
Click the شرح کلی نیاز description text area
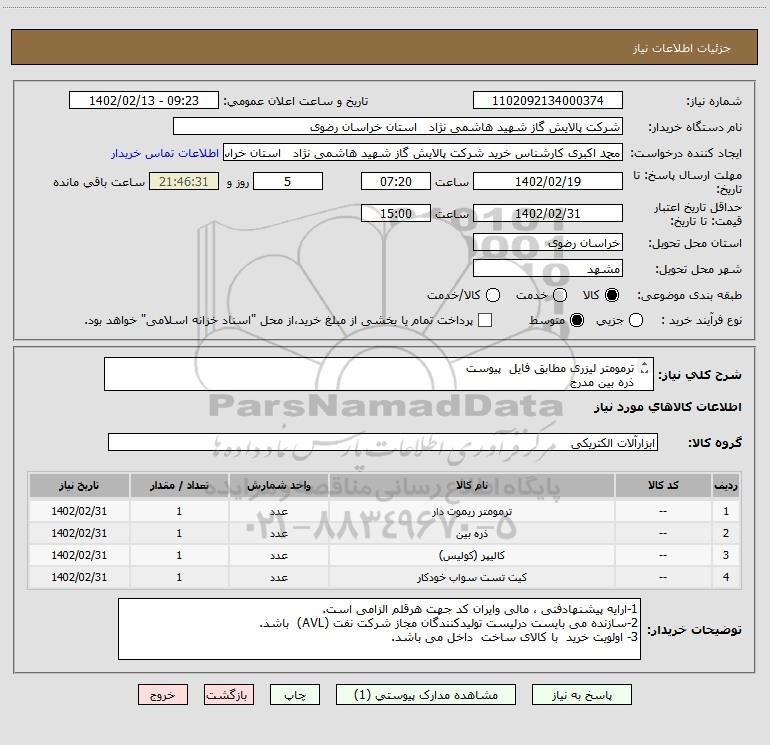tap(379, 374)
